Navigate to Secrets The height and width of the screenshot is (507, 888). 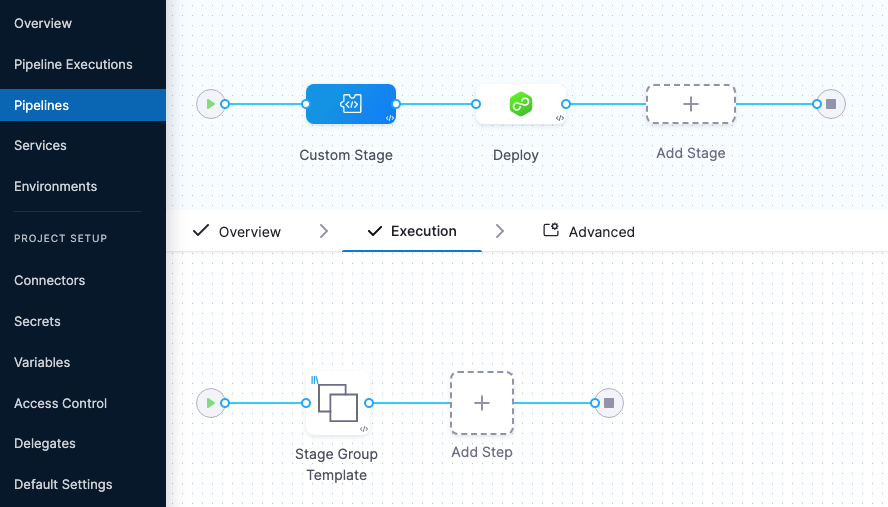(x=37, y=321)
